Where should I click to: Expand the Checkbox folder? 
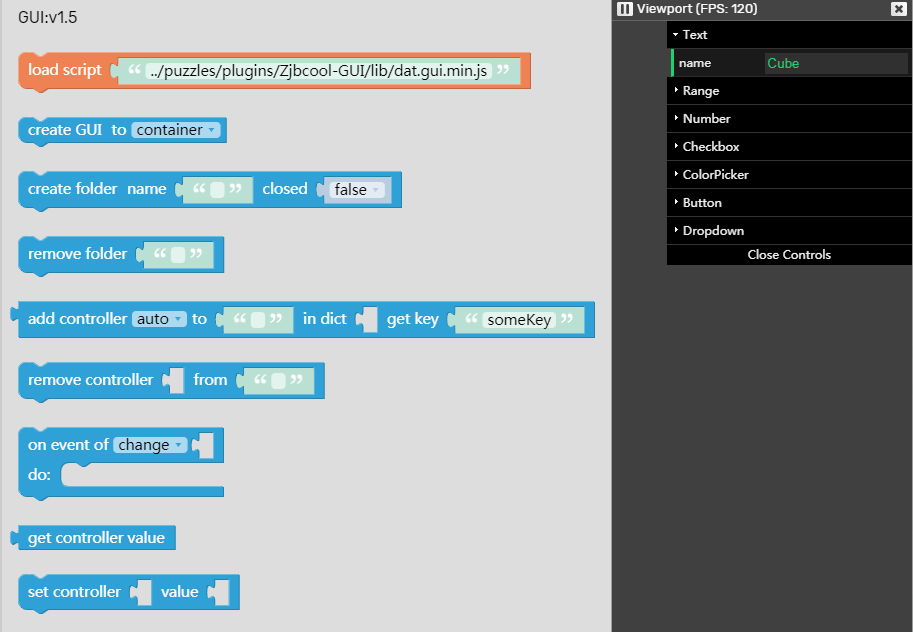click(789, 146)
